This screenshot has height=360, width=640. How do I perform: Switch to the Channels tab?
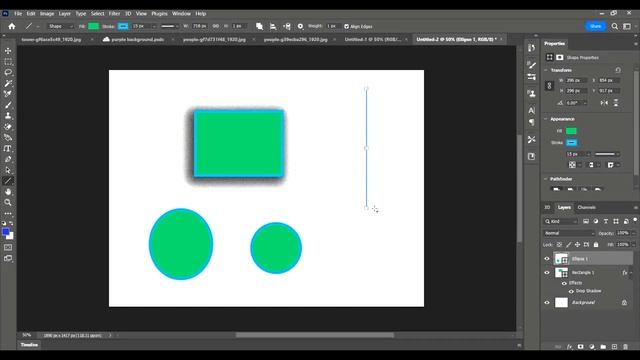point(587,207)
